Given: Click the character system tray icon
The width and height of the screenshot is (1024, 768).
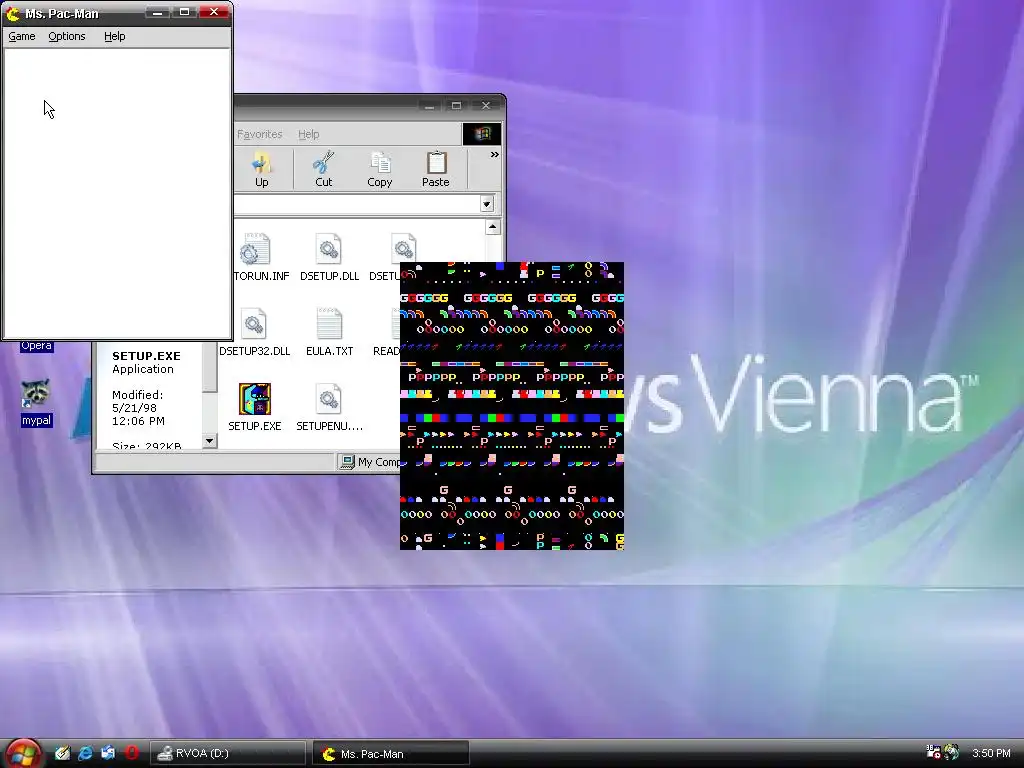Looking at the screenshot, I should (952, 752).
